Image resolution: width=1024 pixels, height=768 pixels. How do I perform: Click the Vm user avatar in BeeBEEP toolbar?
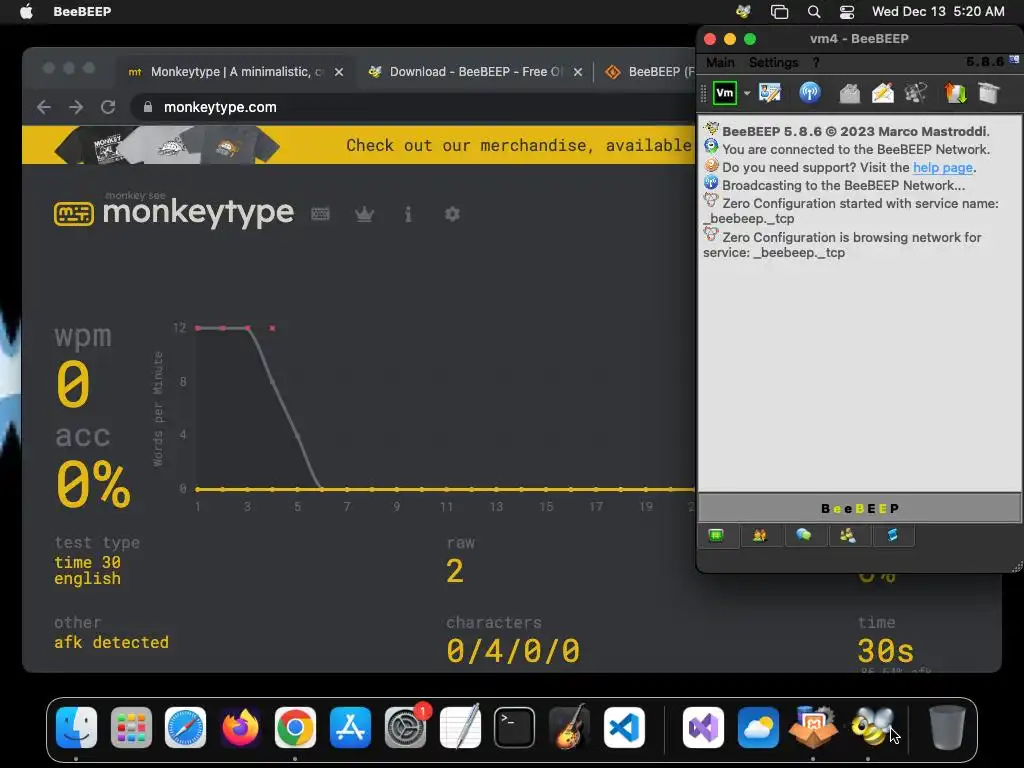[x=724, y=93]
